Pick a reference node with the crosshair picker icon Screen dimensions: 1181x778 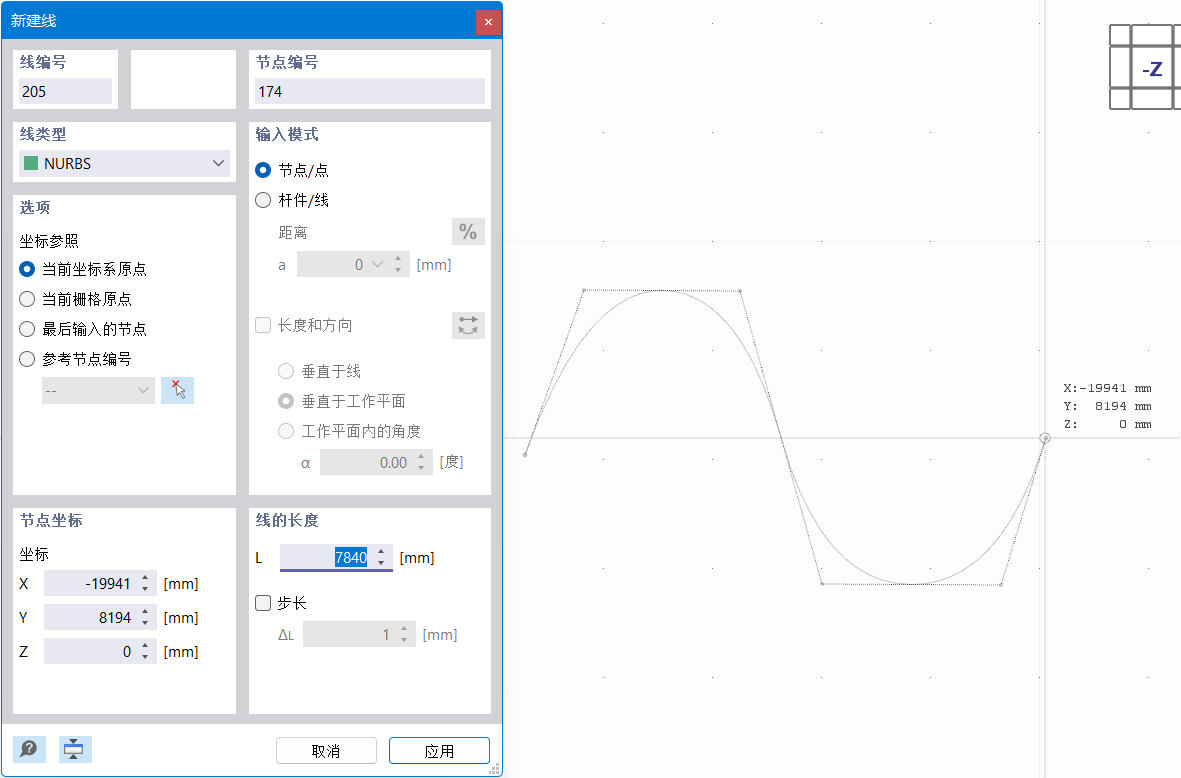coord(177,390)
